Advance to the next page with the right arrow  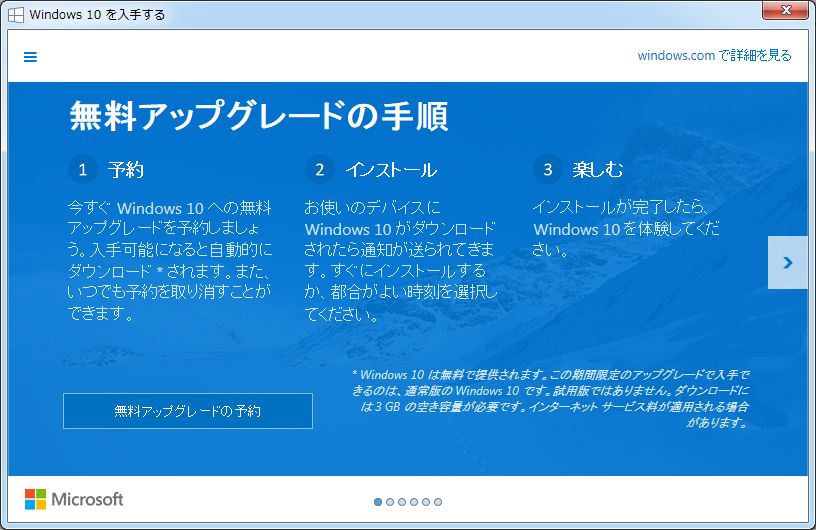tap(787, 262)
